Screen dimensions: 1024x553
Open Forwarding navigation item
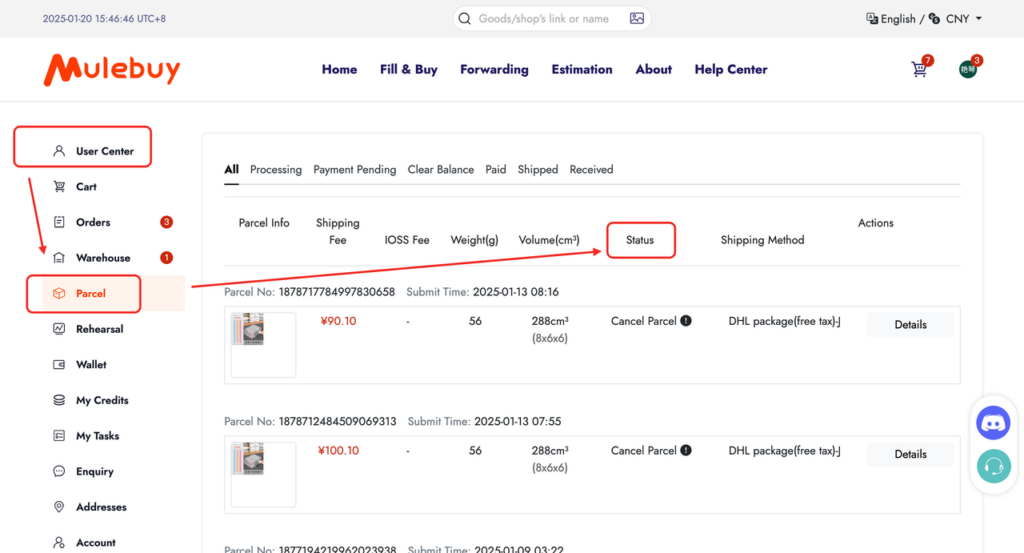coord(494,69)
